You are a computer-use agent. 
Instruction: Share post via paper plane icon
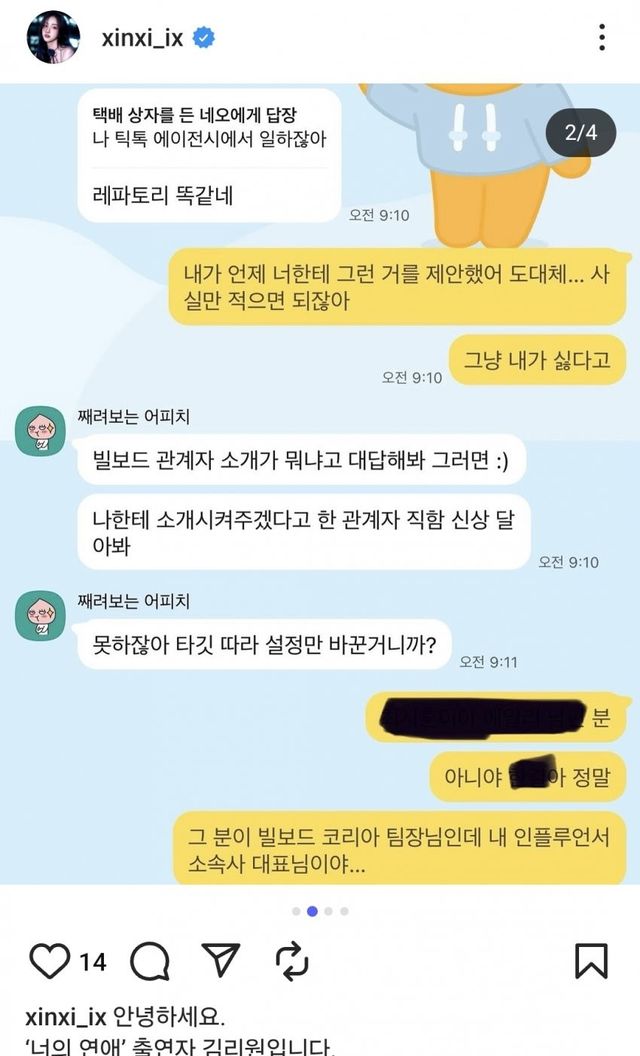tap(221, 960)
